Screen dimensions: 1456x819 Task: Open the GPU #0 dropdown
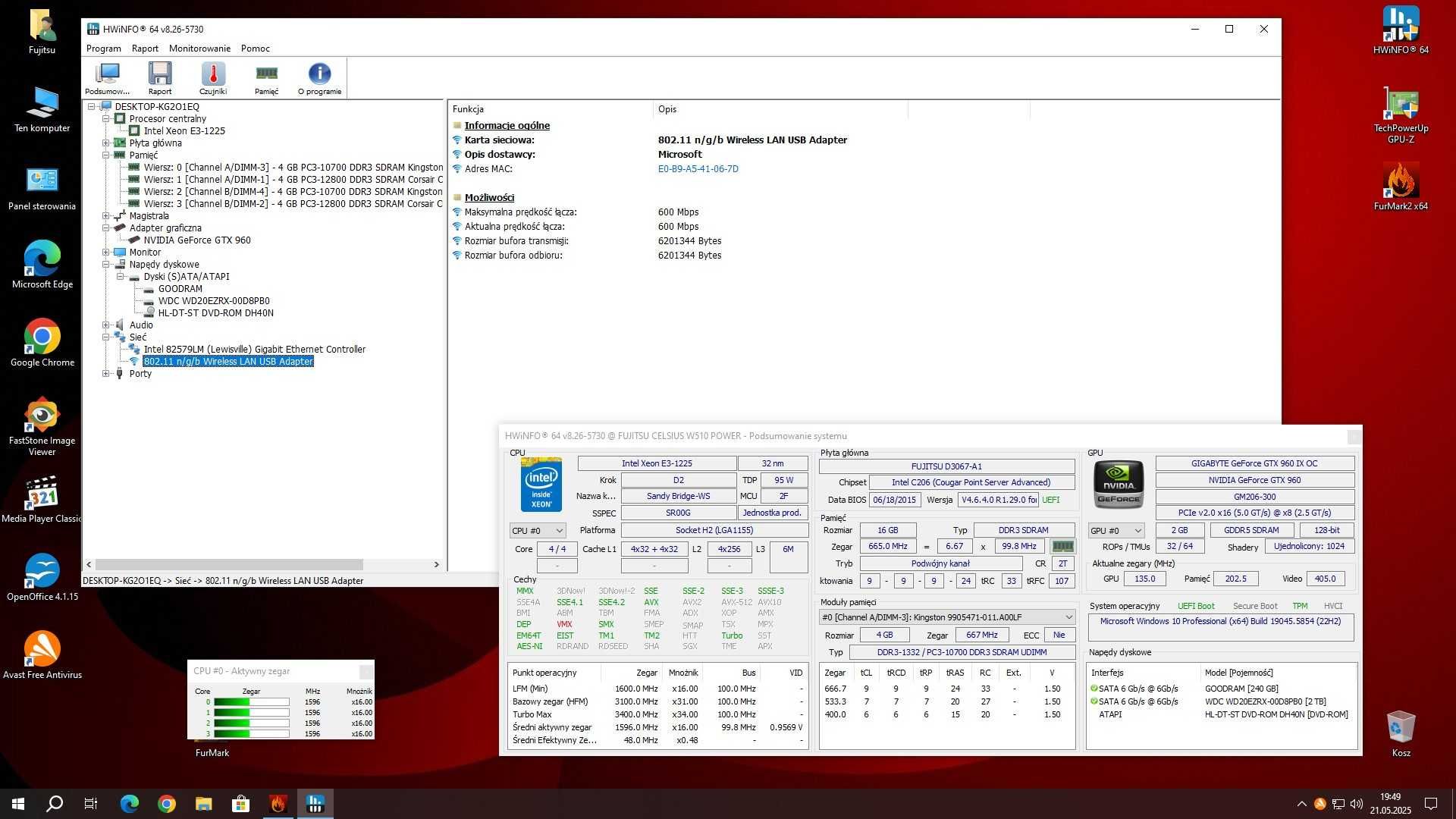tap(1116, 530)
